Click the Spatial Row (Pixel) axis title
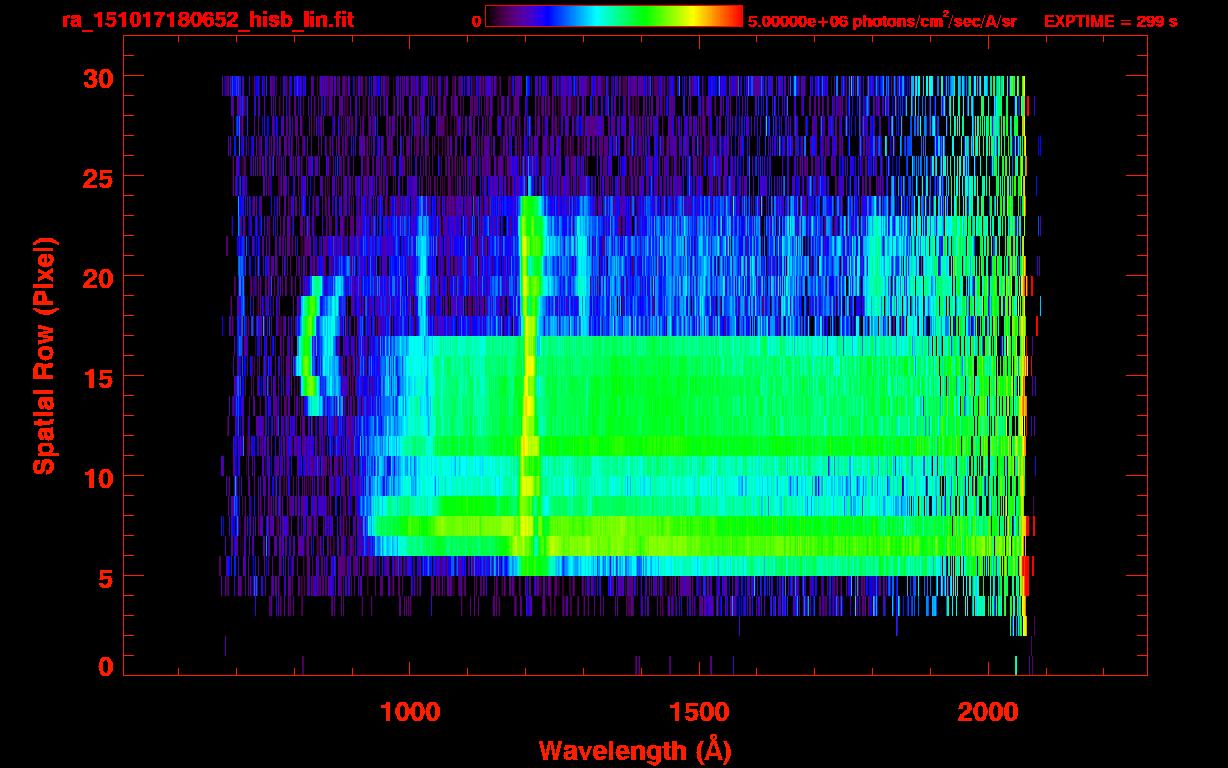Image resolution: width=1228 pixels, height=768 pixels. click(x=43, y=356)
